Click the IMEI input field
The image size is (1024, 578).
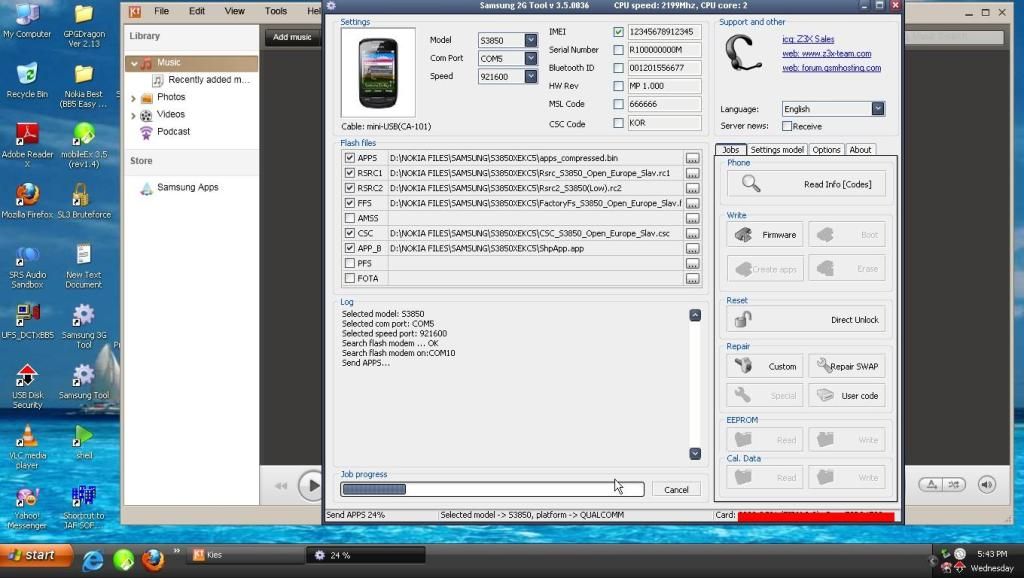coord(664,31)
